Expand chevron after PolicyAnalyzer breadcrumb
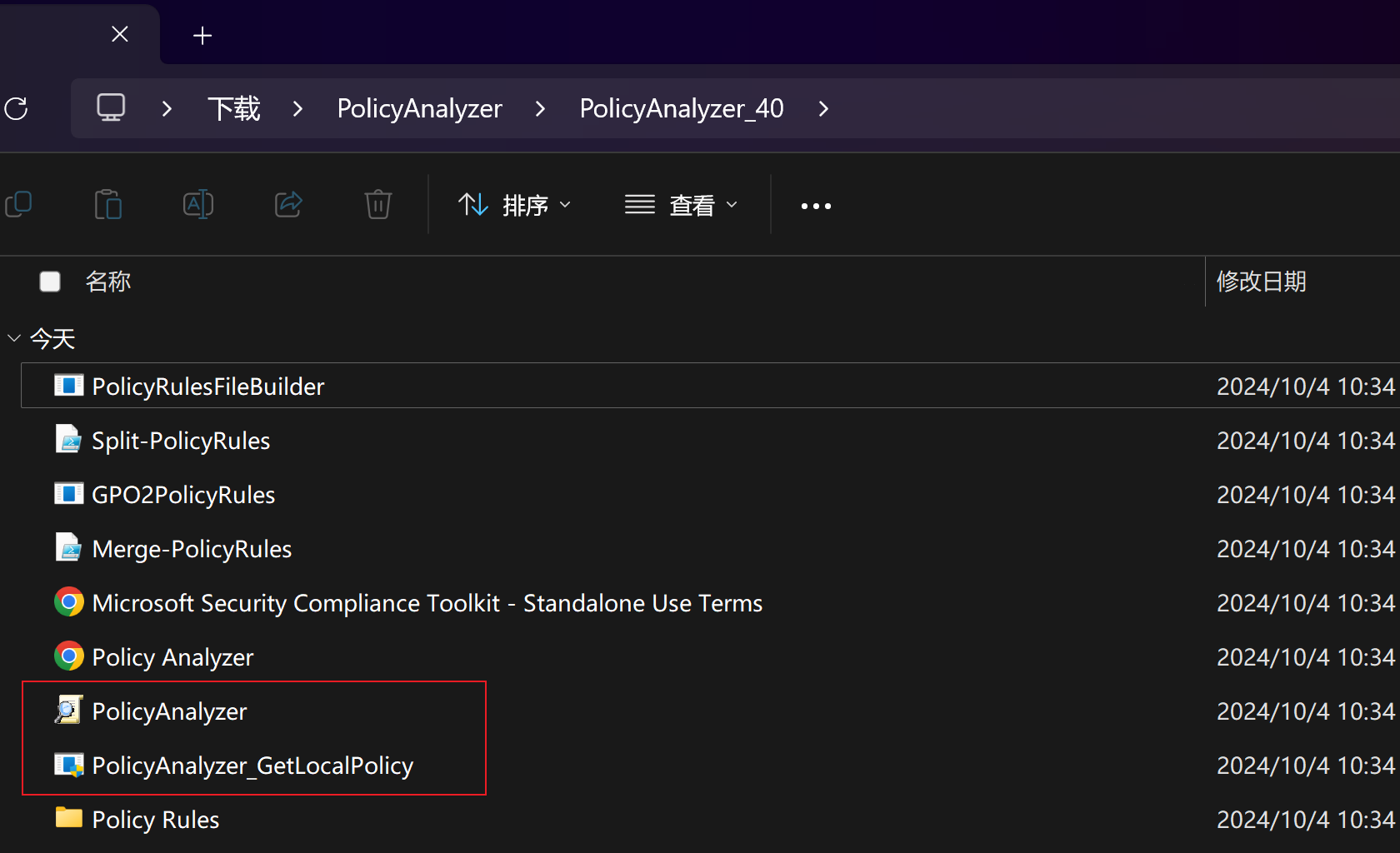The image size is (1400, 853). tap(540, 108)
